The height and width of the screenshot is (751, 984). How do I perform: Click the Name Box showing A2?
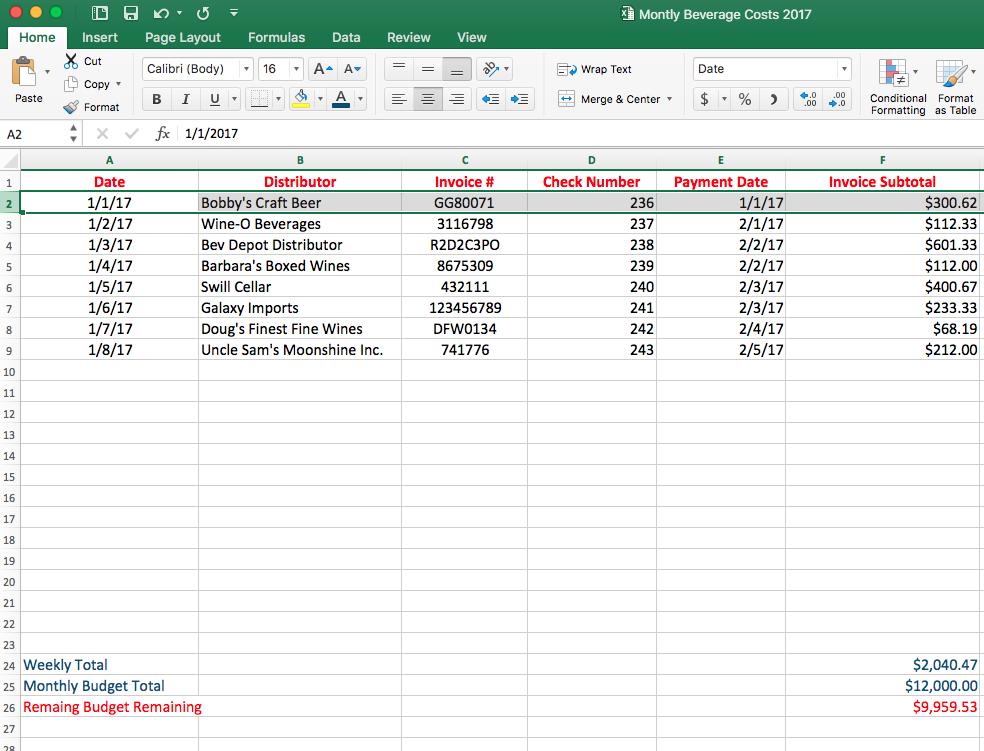35,134
